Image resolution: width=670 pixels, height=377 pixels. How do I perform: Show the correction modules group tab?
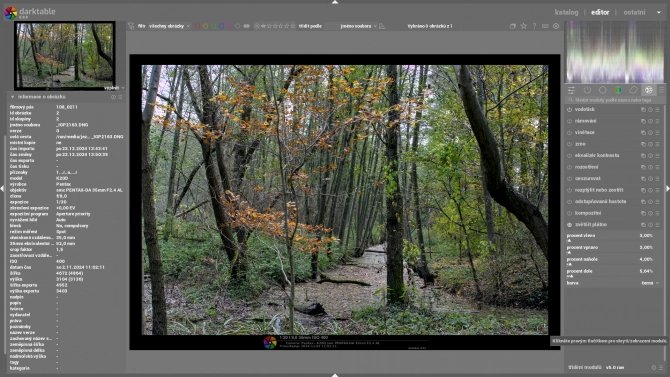633,90
